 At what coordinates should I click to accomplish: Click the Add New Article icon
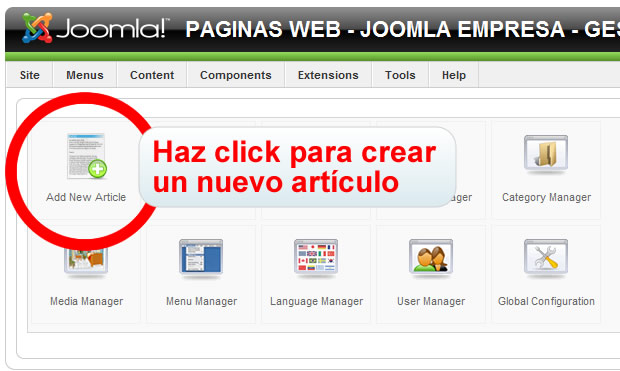pyautogui.click(x=87, y=156)
